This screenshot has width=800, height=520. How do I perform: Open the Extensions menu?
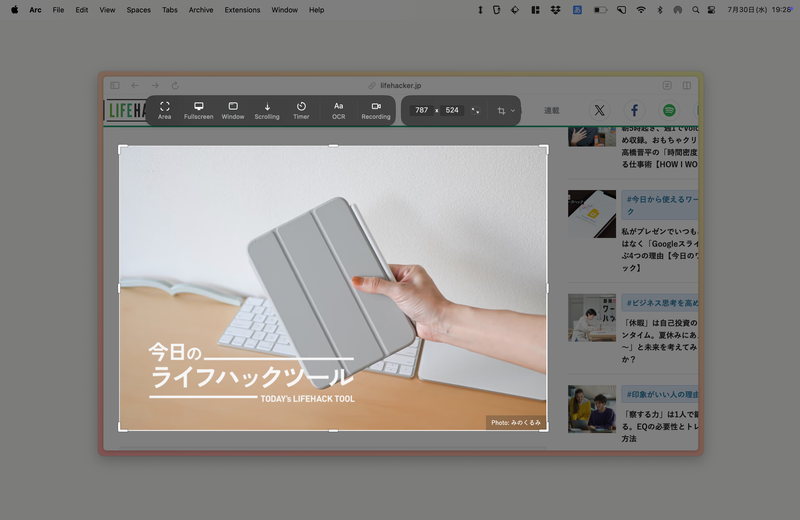point(242,10)
